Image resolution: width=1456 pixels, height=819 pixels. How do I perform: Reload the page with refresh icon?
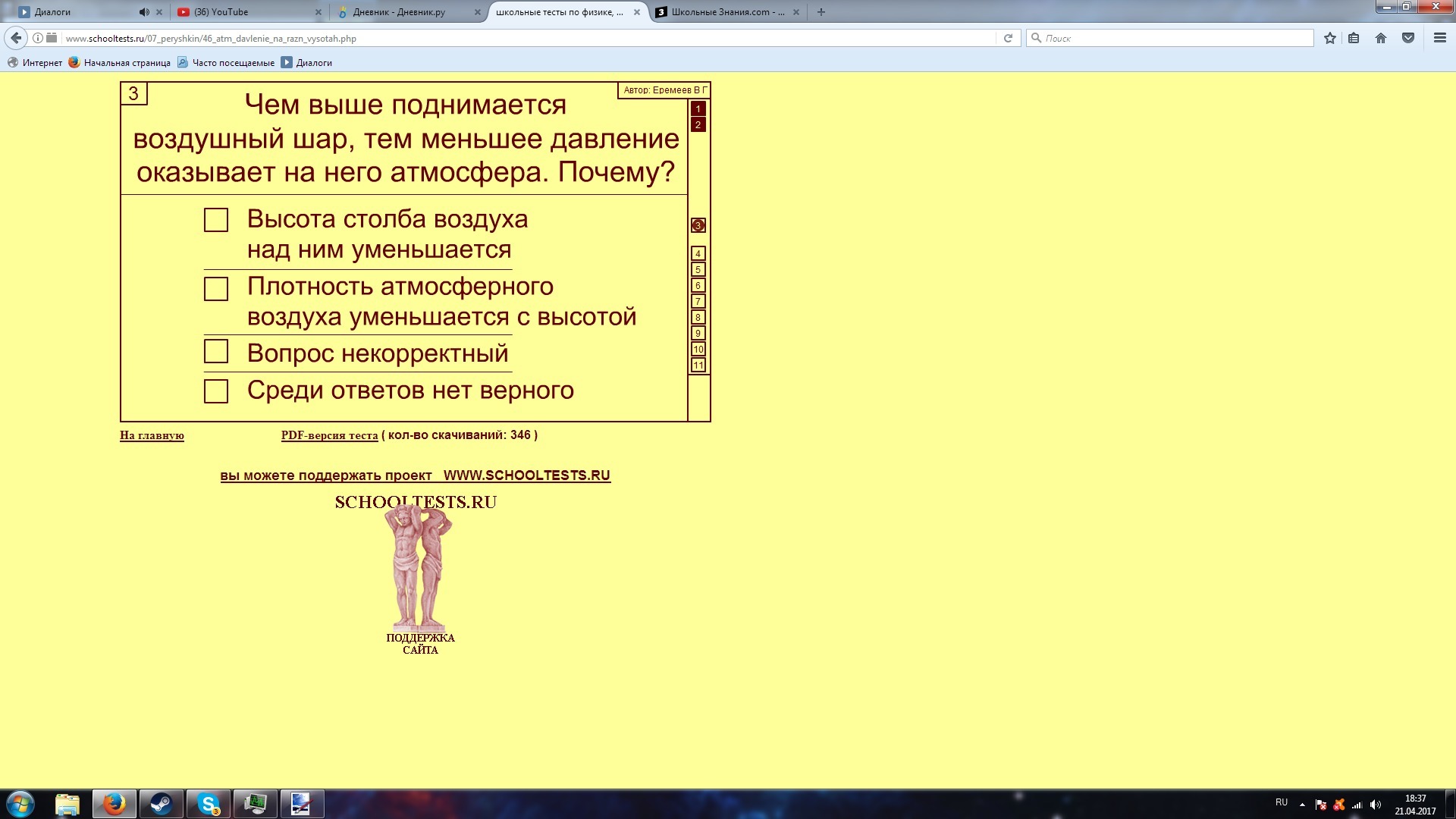coord(1008,38)
